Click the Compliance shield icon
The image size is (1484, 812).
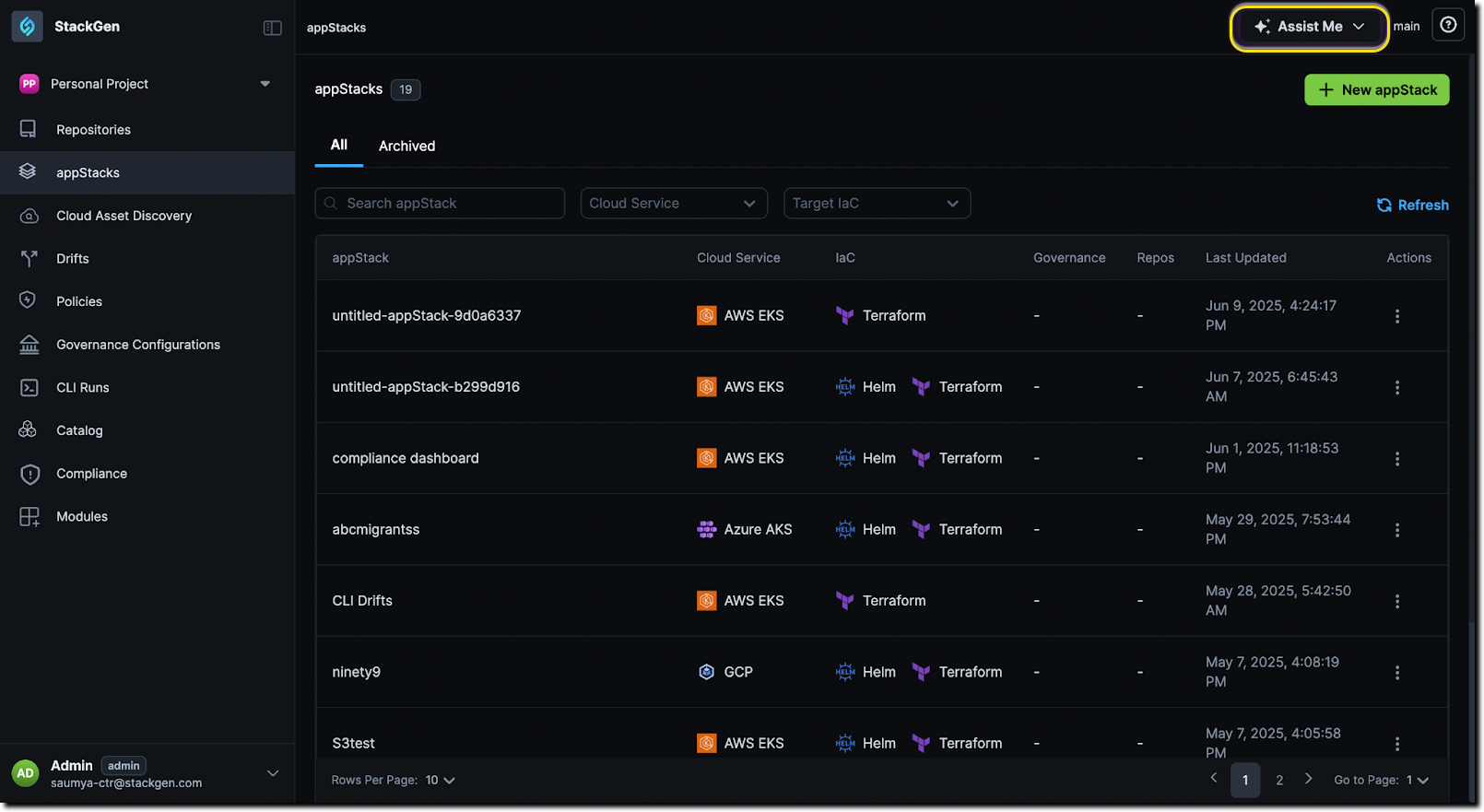pyautogui.click(x=29, y=474)
